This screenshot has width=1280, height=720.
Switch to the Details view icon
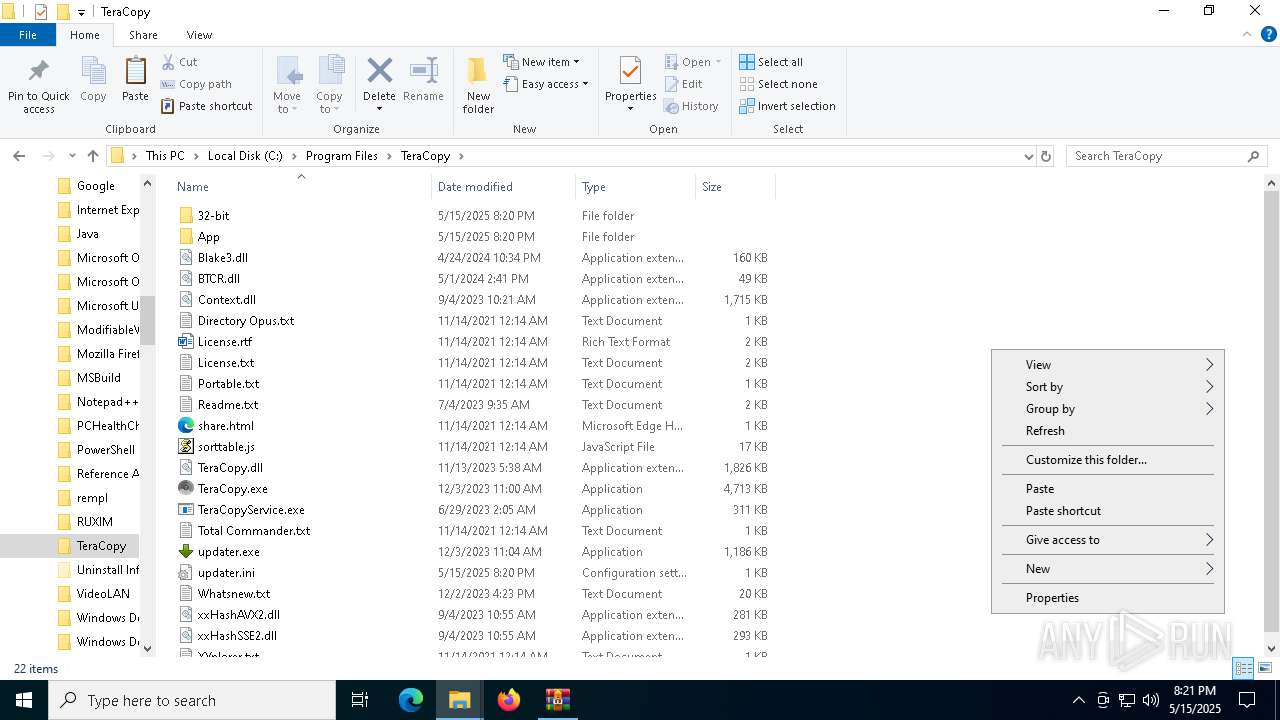1244,668
